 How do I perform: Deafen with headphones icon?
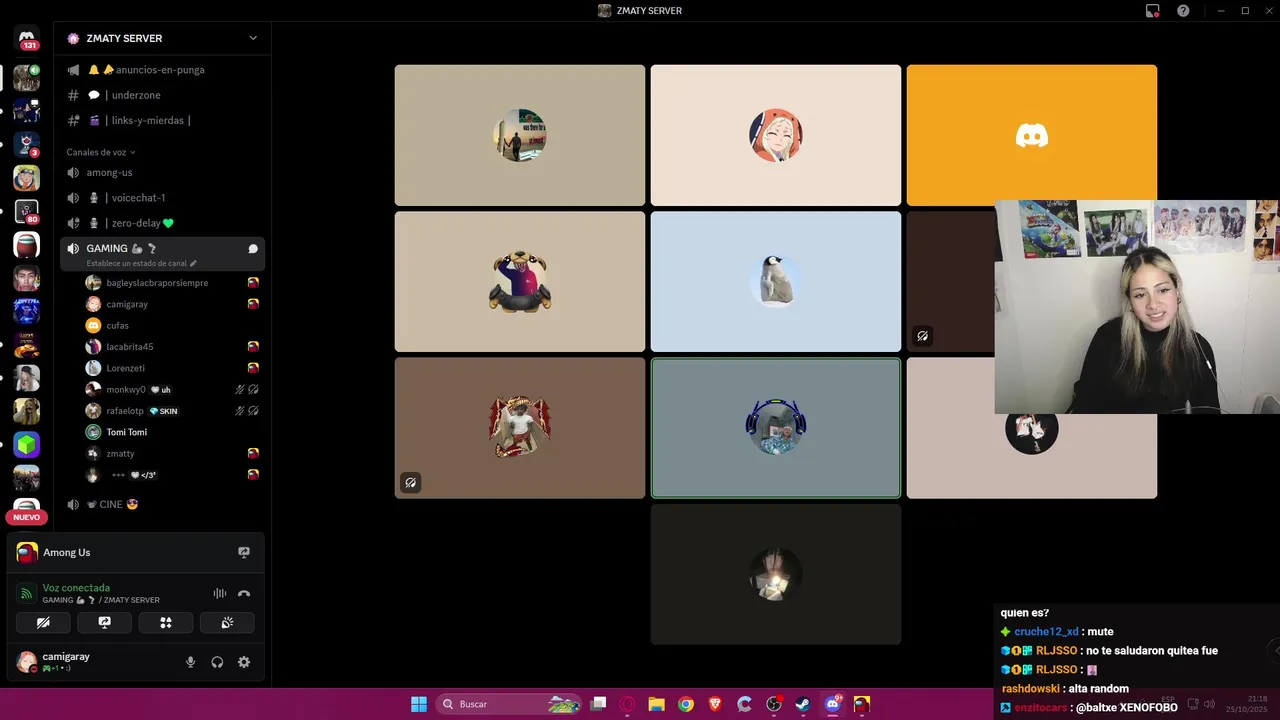(x=217, y=662)
